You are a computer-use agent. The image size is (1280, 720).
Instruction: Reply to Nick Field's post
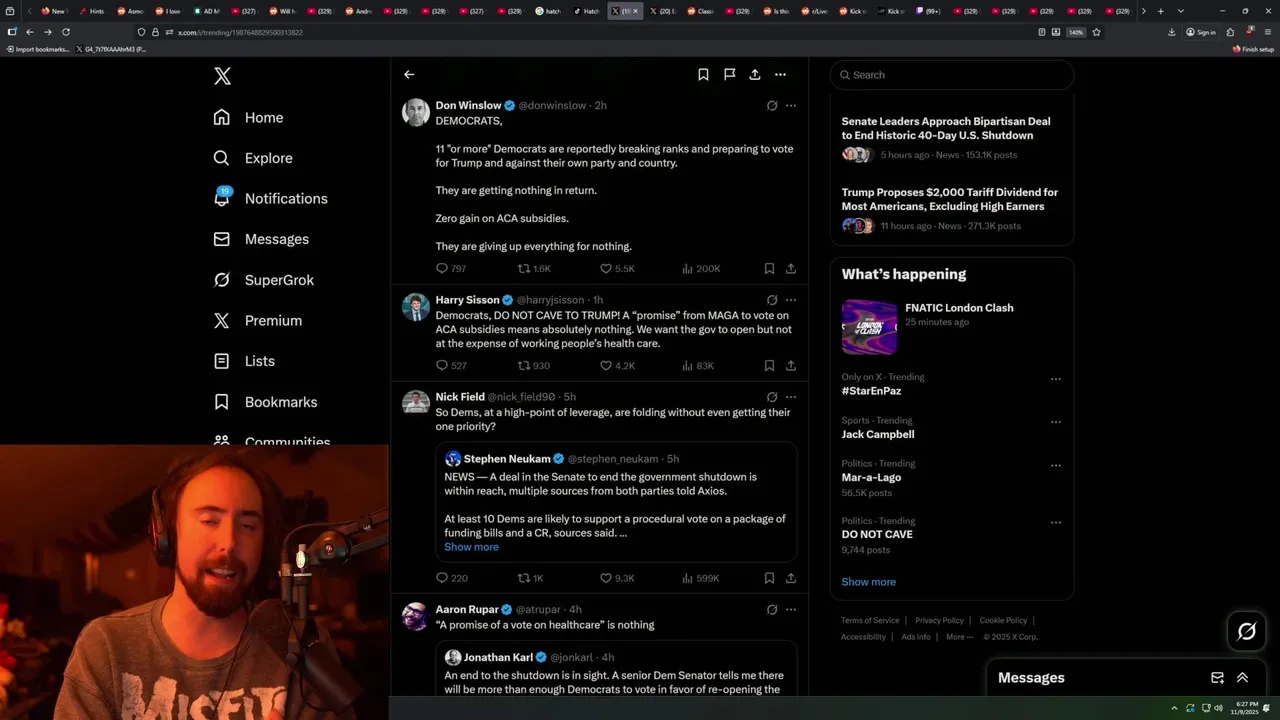pyautogui.click(x=442, y=578)
